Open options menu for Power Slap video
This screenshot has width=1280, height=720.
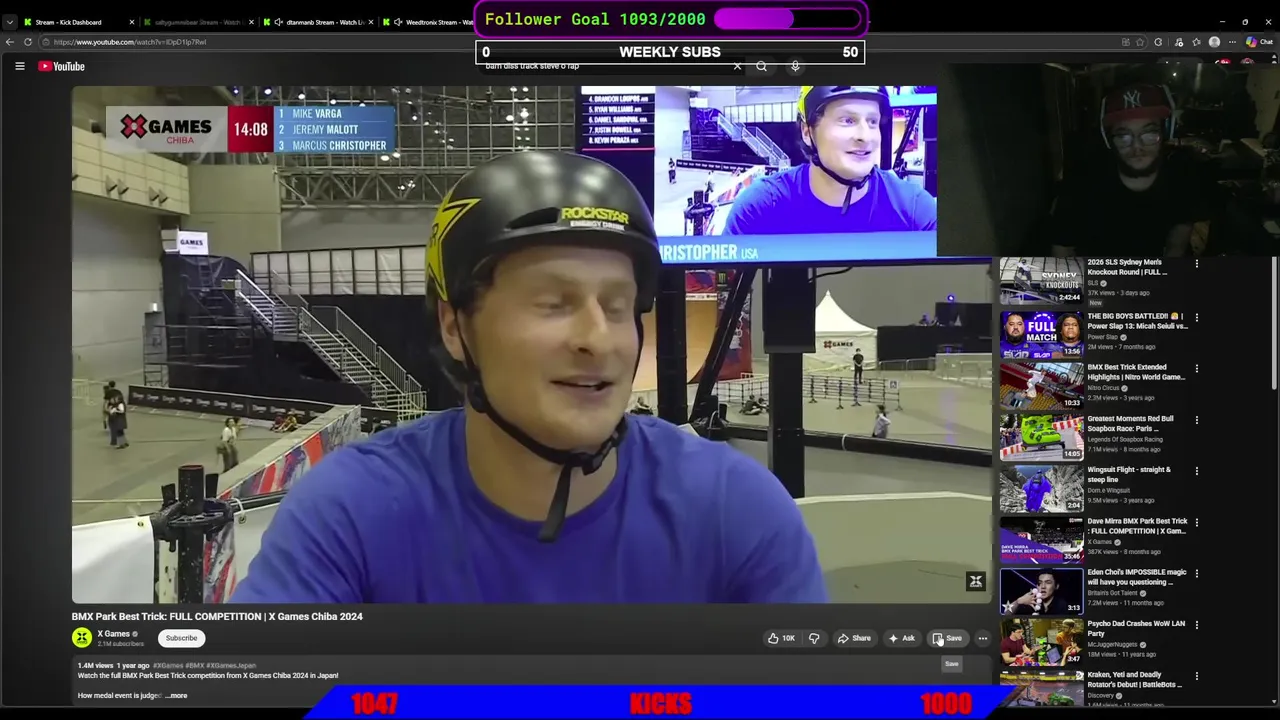click(x=1197, y=317)
